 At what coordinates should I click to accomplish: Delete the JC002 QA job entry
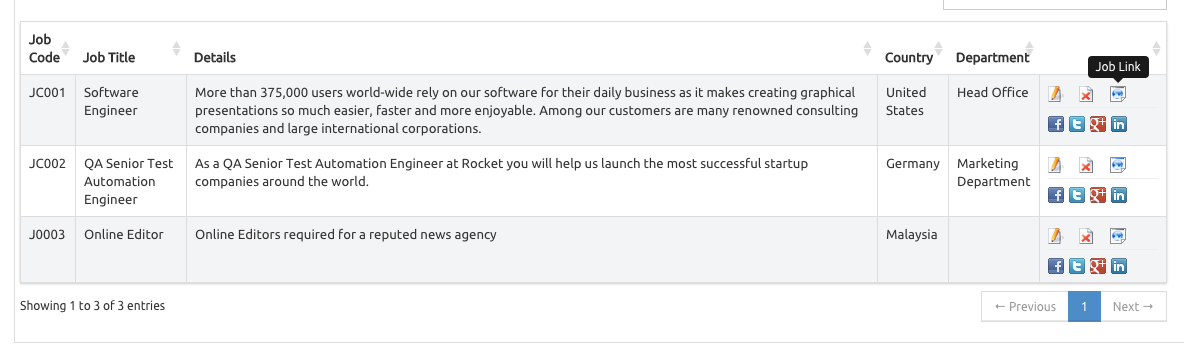click(1086, 165)
